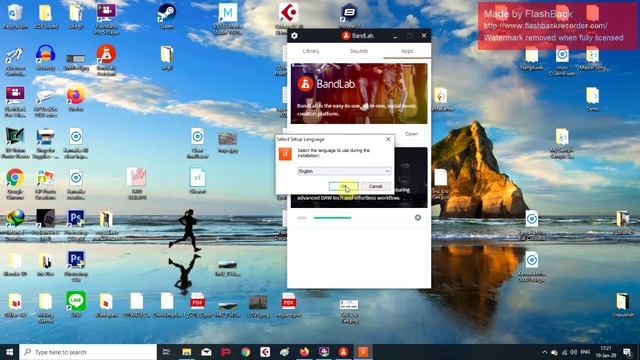The height and width of the screenshot is (360, 640).
Task: Select the 3D Vision Photo Viewer shortcut
Action: click(x=15, y=142)
